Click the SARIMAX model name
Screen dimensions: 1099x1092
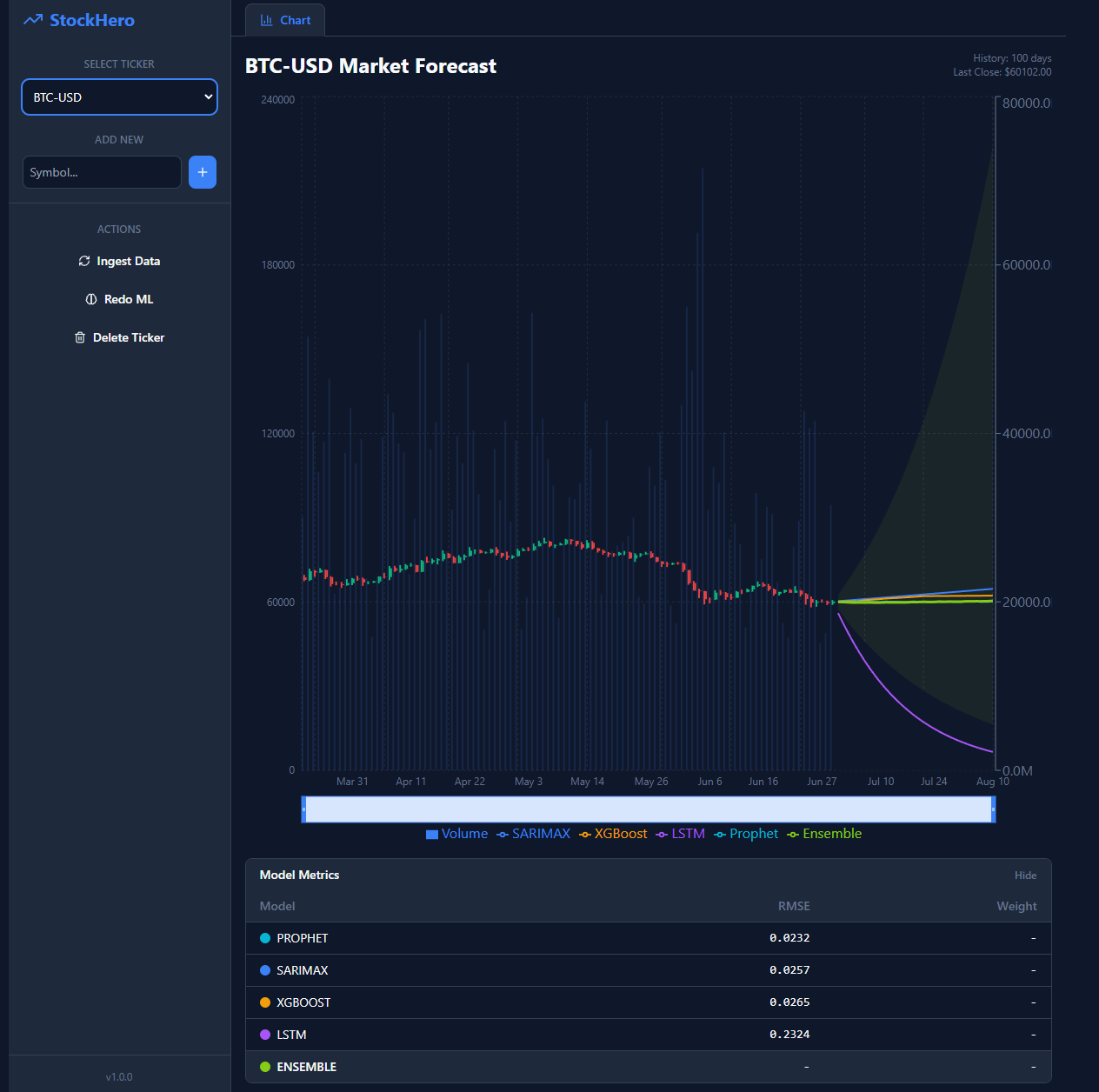[x=303, y=970]
